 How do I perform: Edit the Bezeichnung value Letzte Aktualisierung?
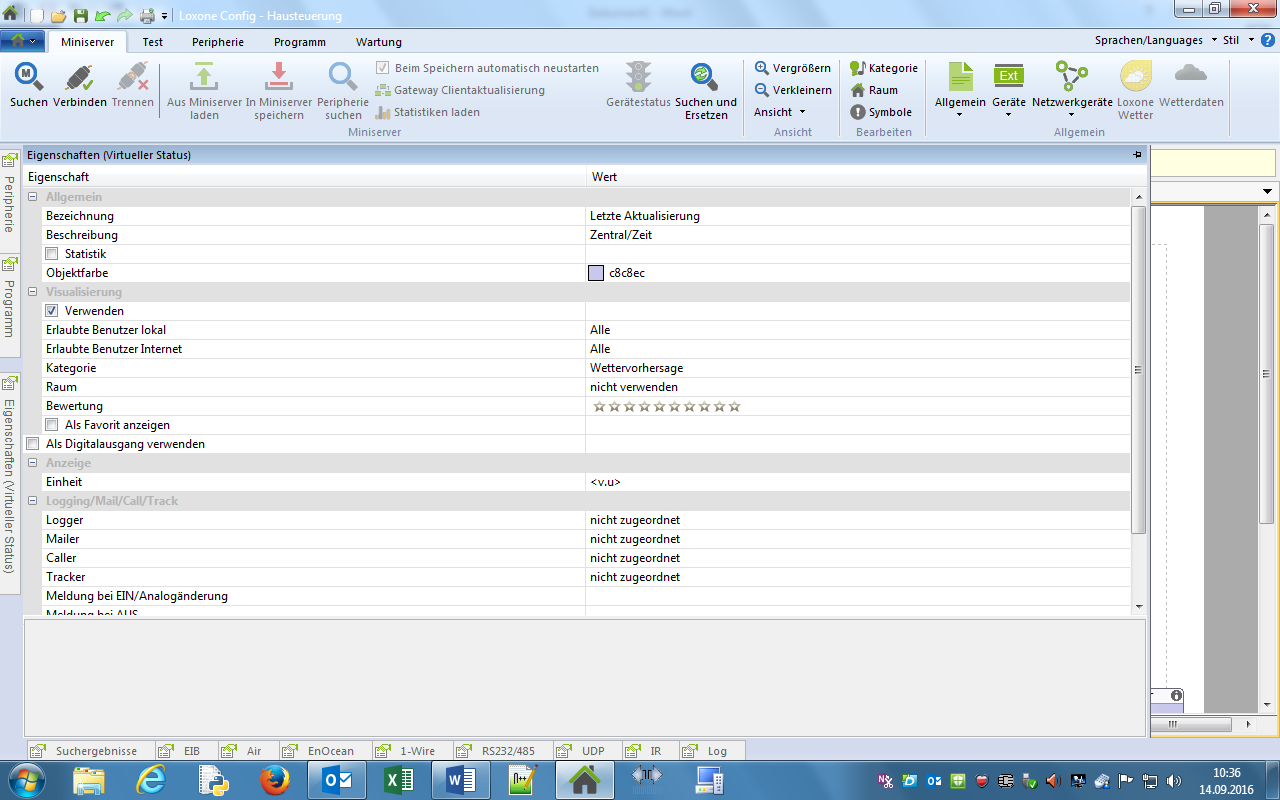click(645, 216)
